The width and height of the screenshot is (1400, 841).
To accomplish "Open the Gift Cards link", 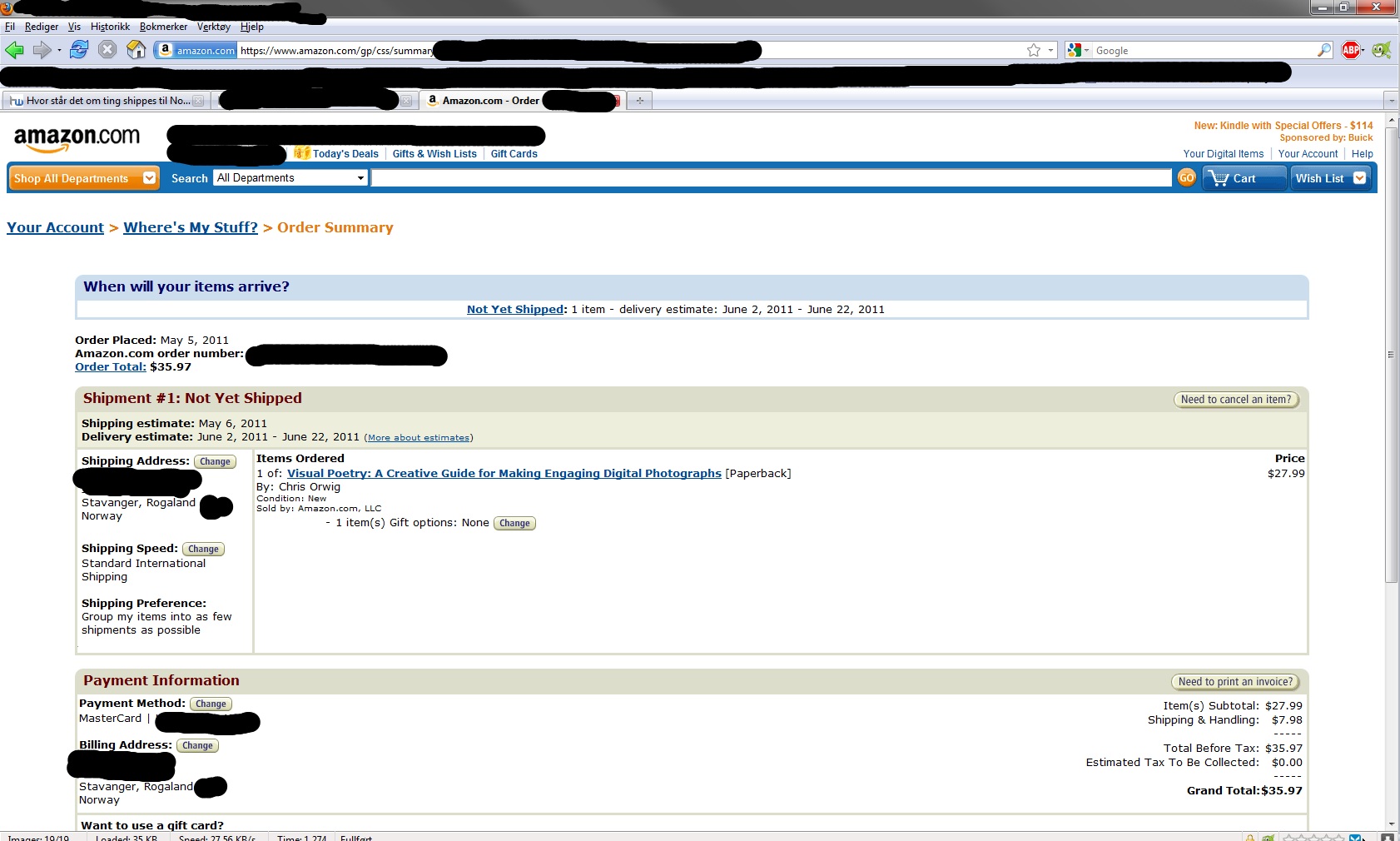I will [x=514, y=154].
